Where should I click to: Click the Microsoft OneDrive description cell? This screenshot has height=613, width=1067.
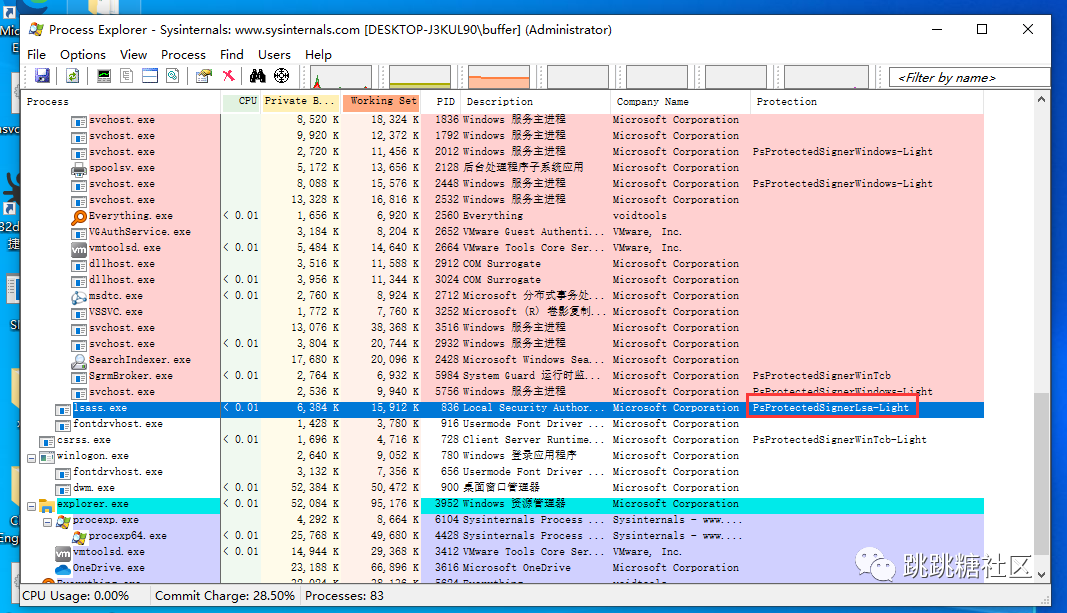[x=516, y=568]
